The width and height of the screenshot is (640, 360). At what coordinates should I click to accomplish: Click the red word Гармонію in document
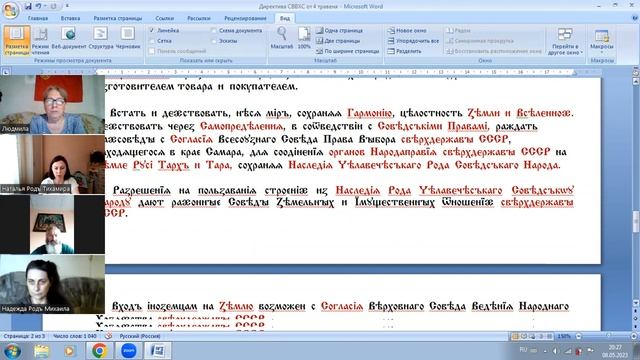(x=370, y=113)
